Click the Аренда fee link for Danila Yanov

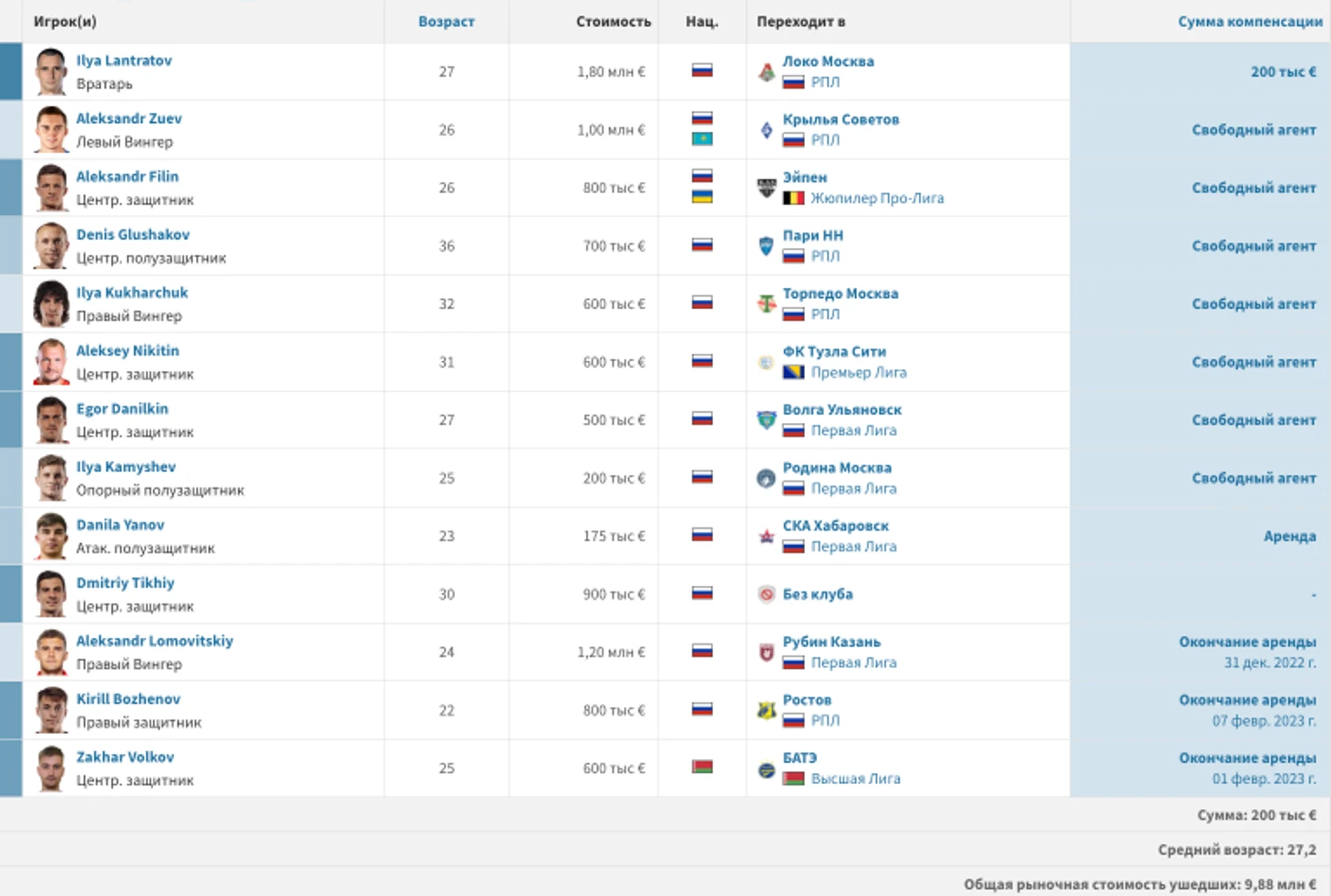[x=1290, y=537]
